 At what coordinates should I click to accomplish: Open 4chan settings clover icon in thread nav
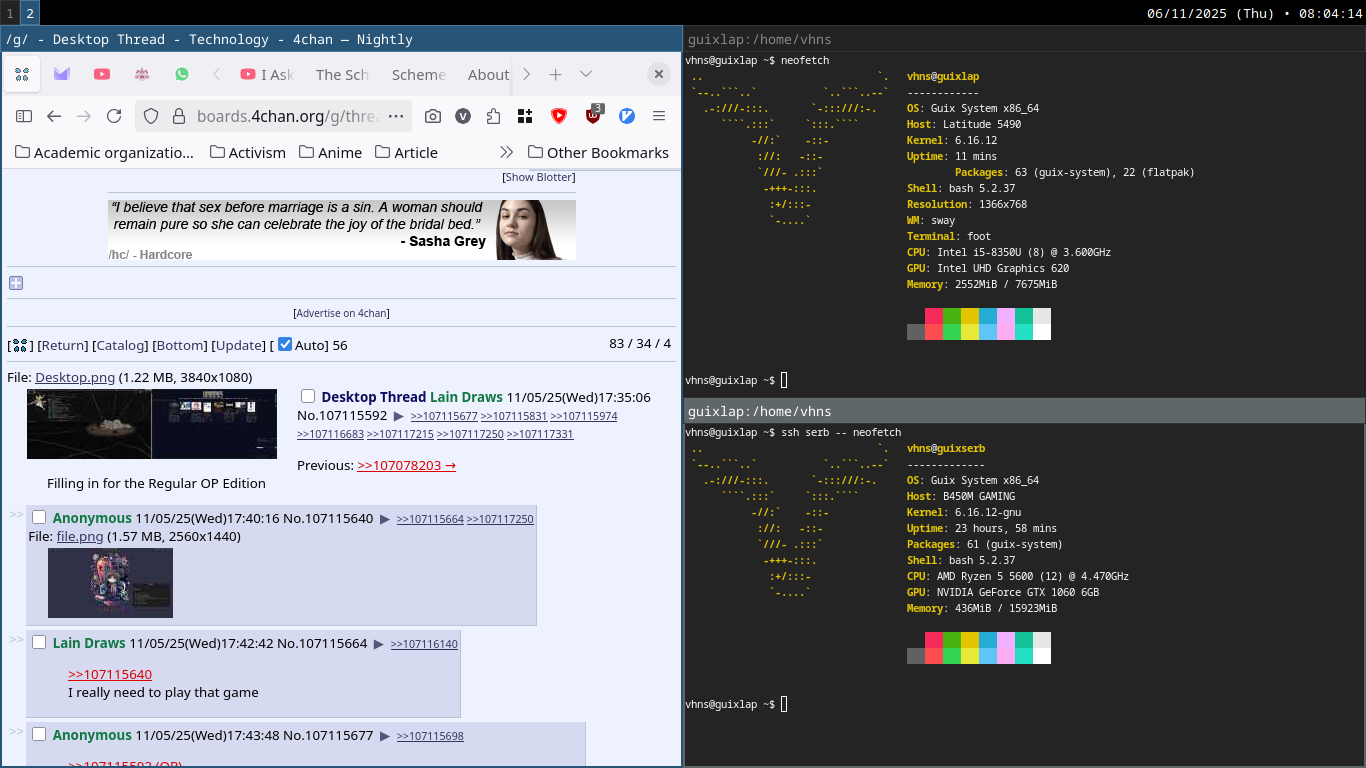coord(20,345)
